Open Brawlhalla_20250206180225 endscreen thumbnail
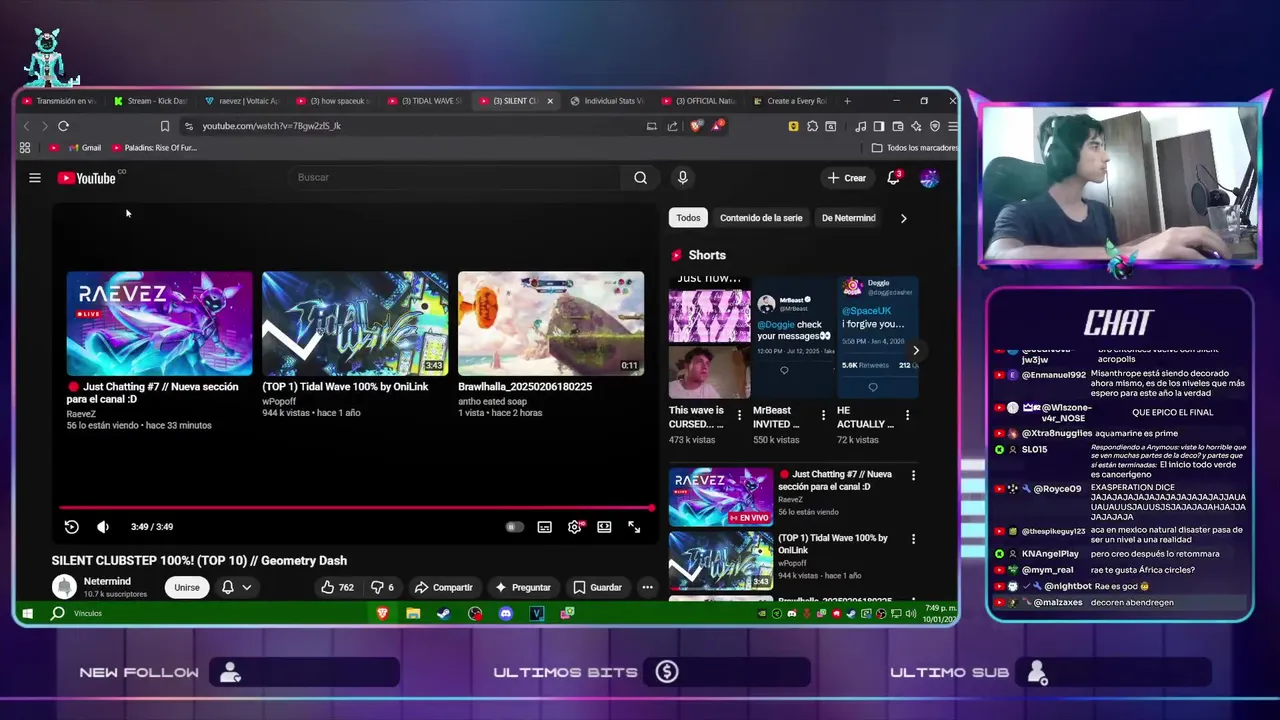The image size is (1280, 720). point(551,323)
